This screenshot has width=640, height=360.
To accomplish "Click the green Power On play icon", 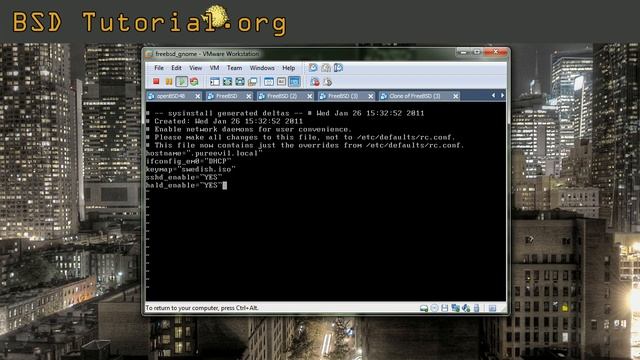I will coord(181,82).
